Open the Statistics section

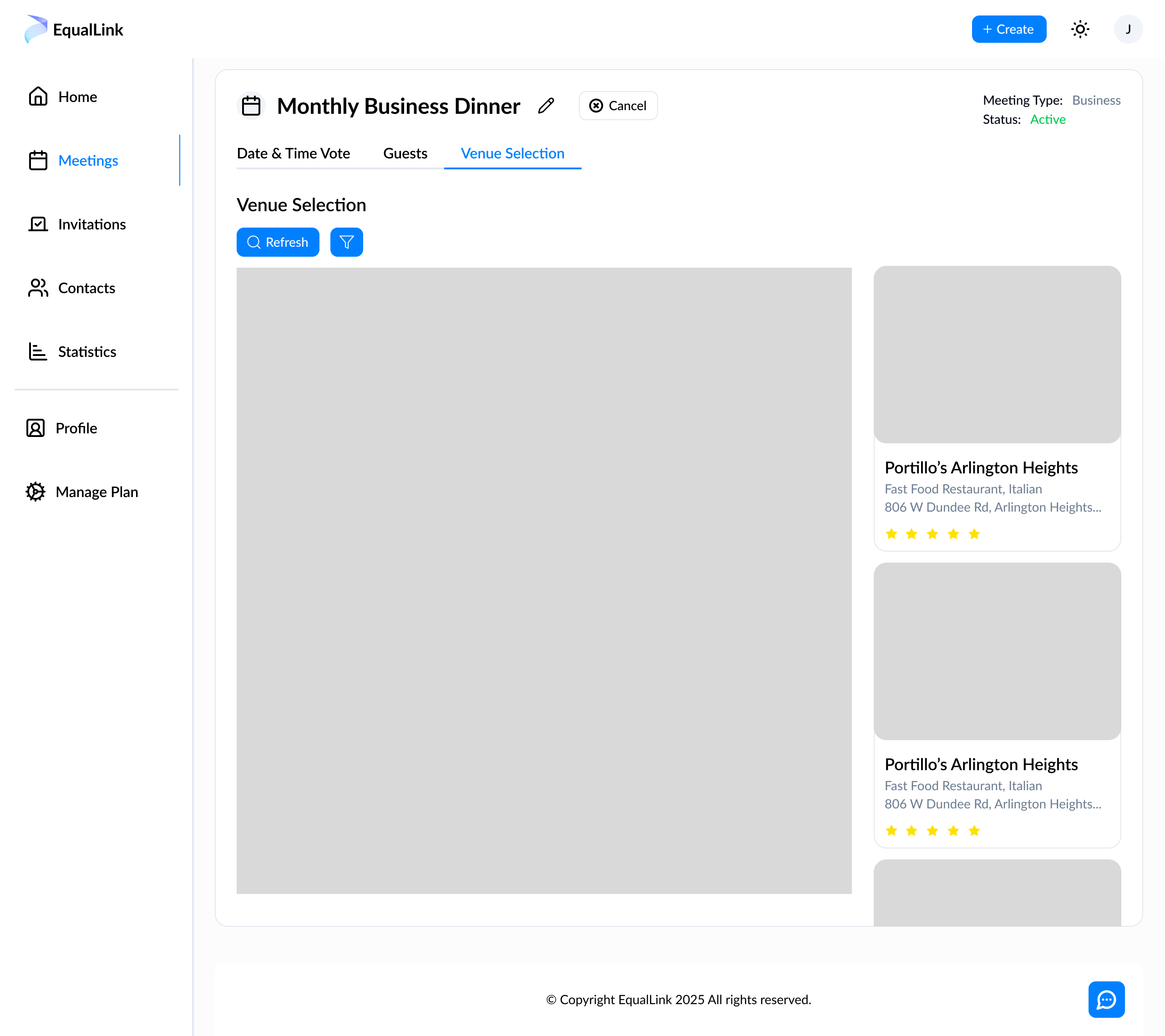86,352
